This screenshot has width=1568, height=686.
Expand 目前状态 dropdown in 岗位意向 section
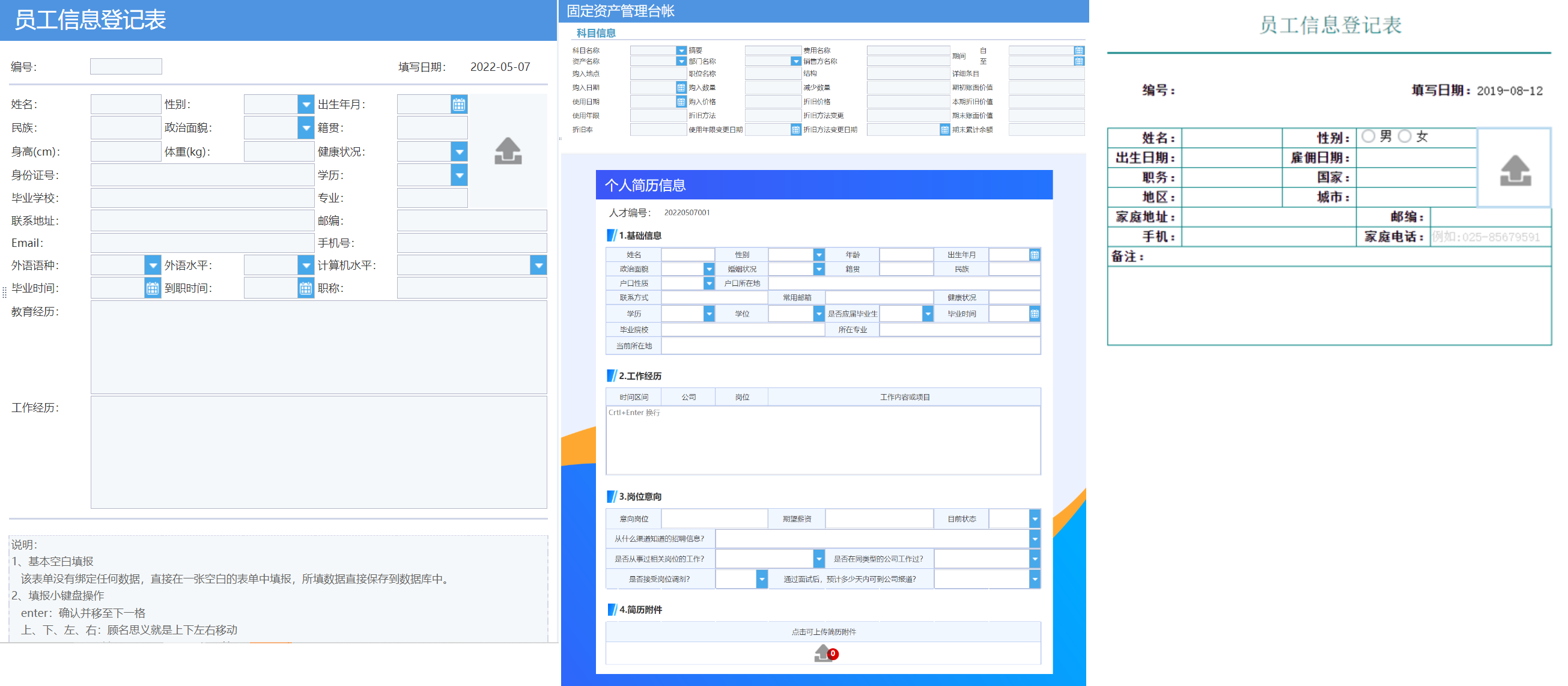coord(1034,518)
